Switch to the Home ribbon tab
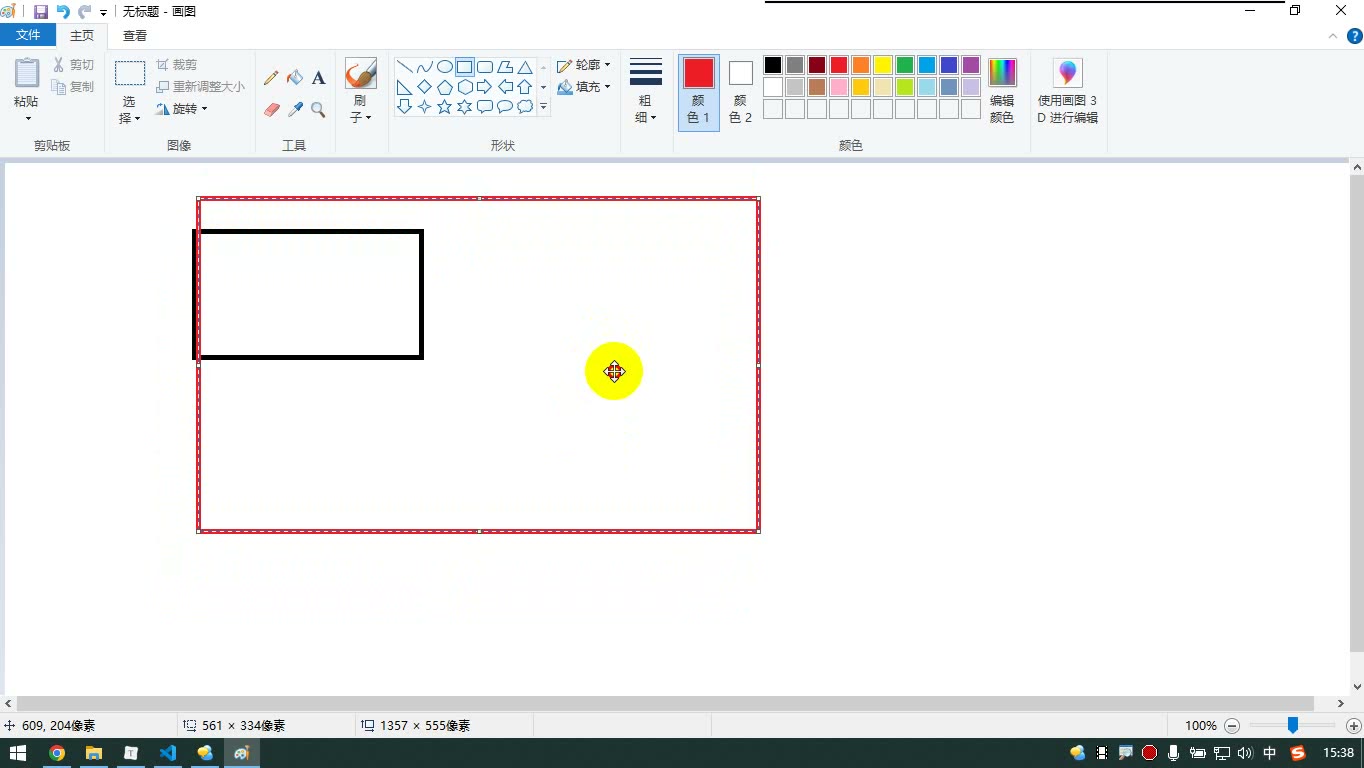This screenshot has width=1364, height=768. click(82, 35)
